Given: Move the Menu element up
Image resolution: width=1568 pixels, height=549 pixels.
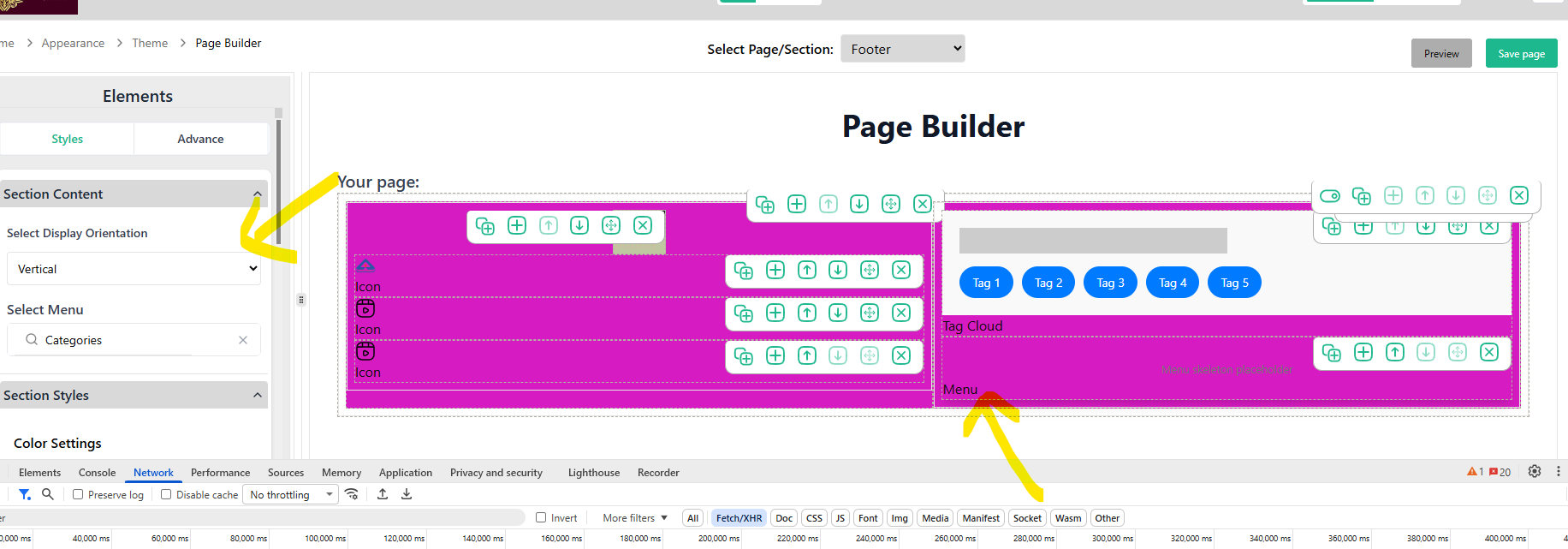Looking at the screenshot, I should click(x=1395, y=352).
